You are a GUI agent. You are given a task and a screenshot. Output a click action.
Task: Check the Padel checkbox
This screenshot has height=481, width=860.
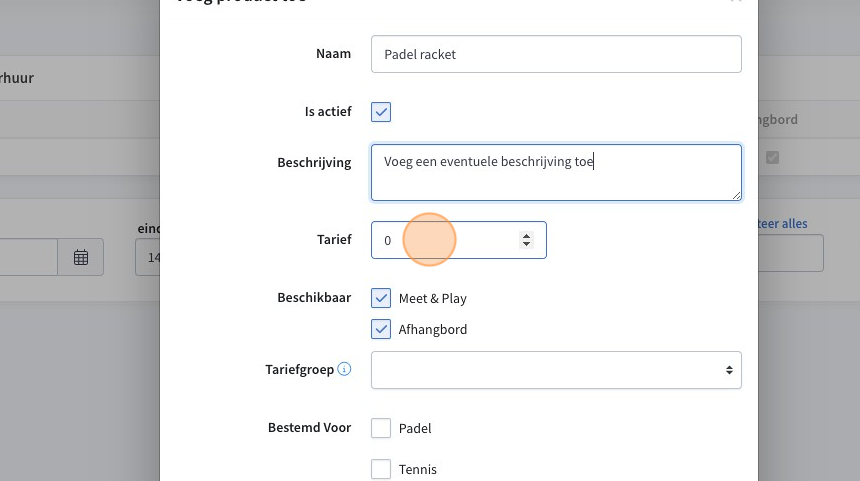pos(381,428)
